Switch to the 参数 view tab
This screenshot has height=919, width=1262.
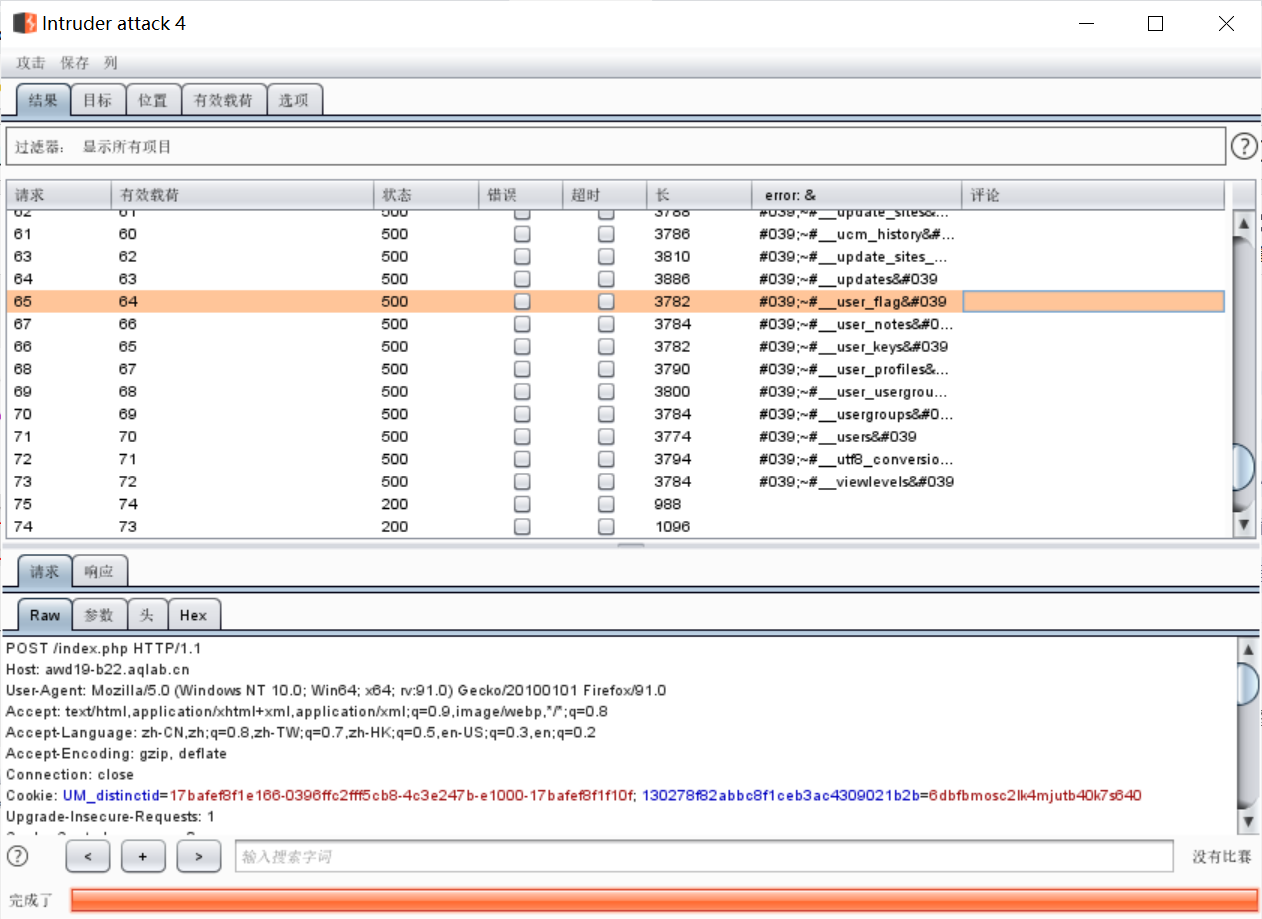pos(99,615)
